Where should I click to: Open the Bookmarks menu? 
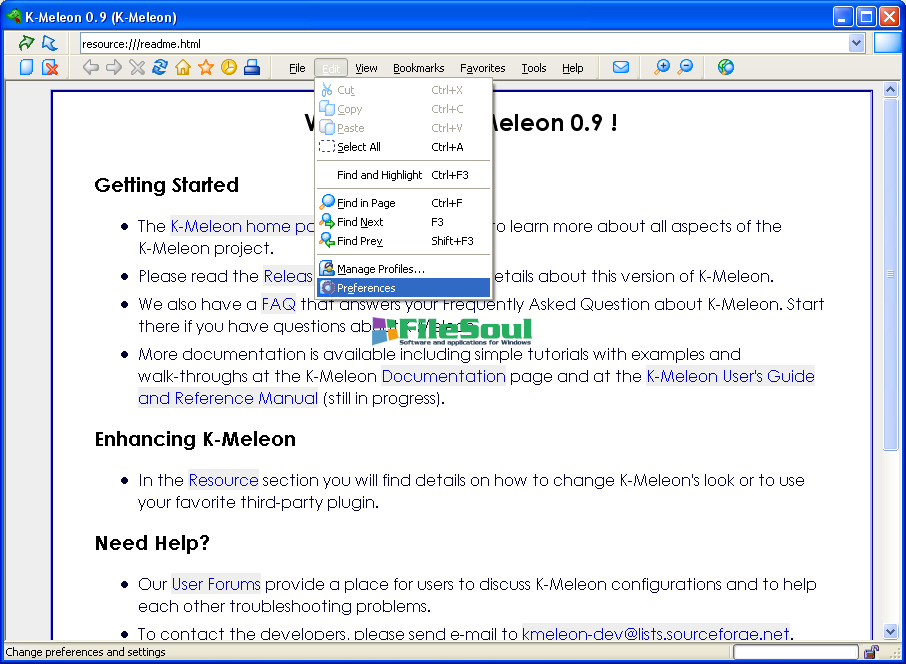click(x=419, y=68)
